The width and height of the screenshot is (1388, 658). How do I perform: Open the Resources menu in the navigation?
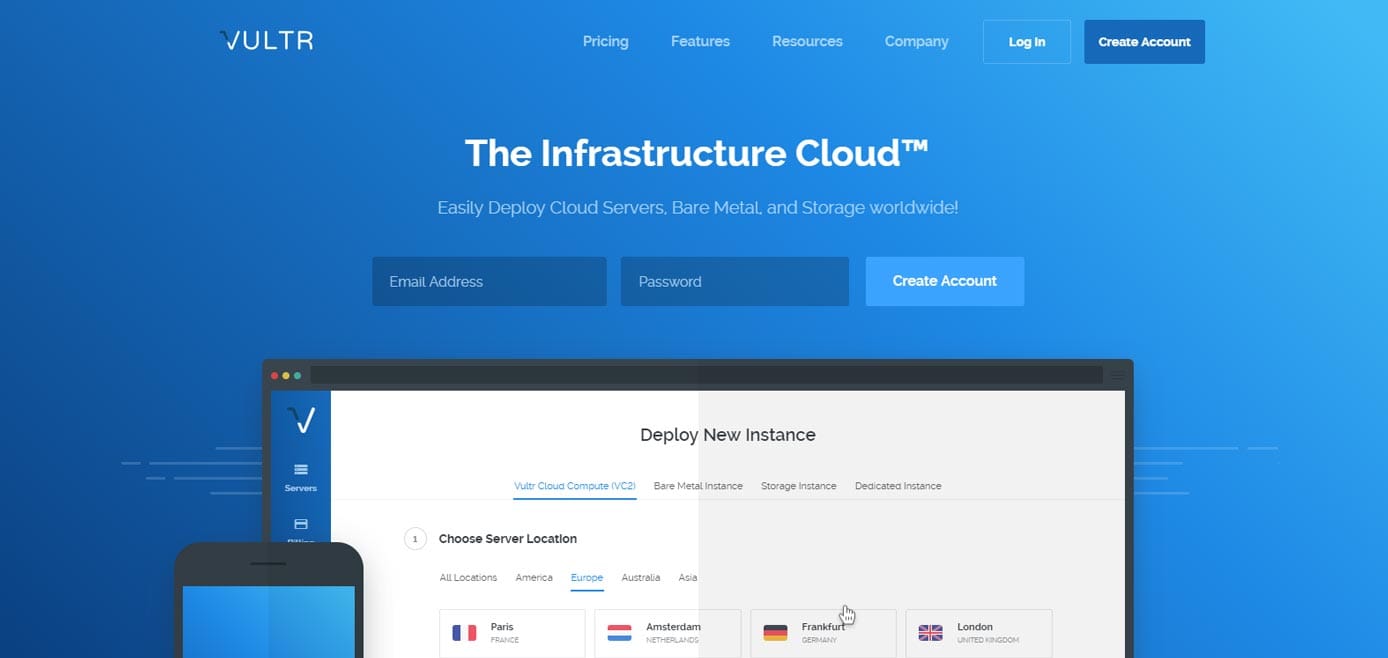806,41
